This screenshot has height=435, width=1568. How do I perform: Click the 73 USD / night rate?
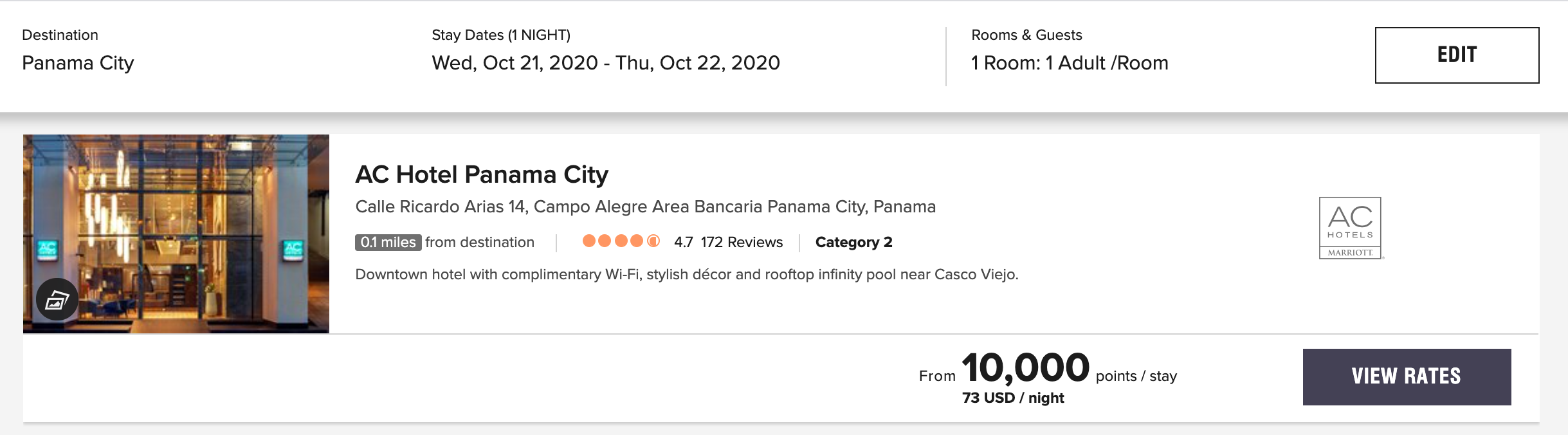point(1013,398)
